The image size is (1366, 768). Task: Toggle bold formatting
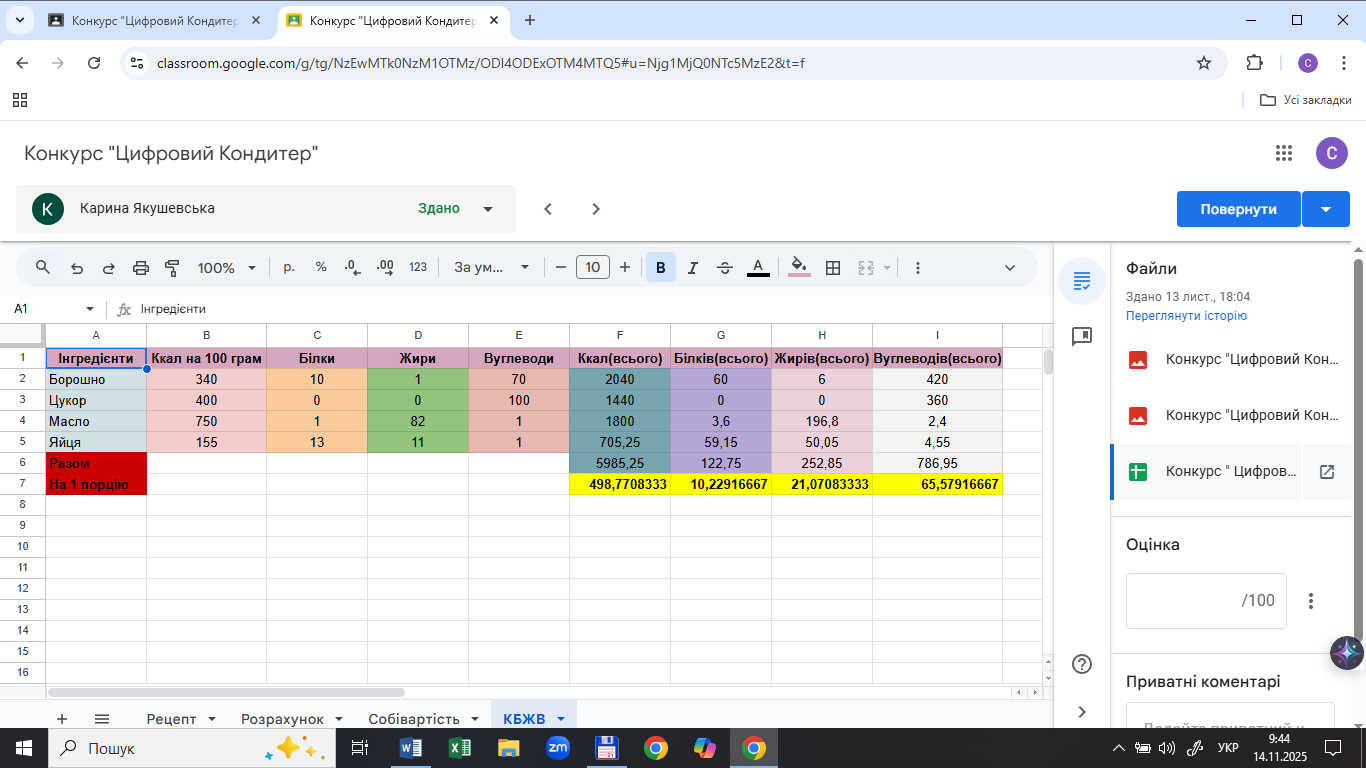[660, 268]
